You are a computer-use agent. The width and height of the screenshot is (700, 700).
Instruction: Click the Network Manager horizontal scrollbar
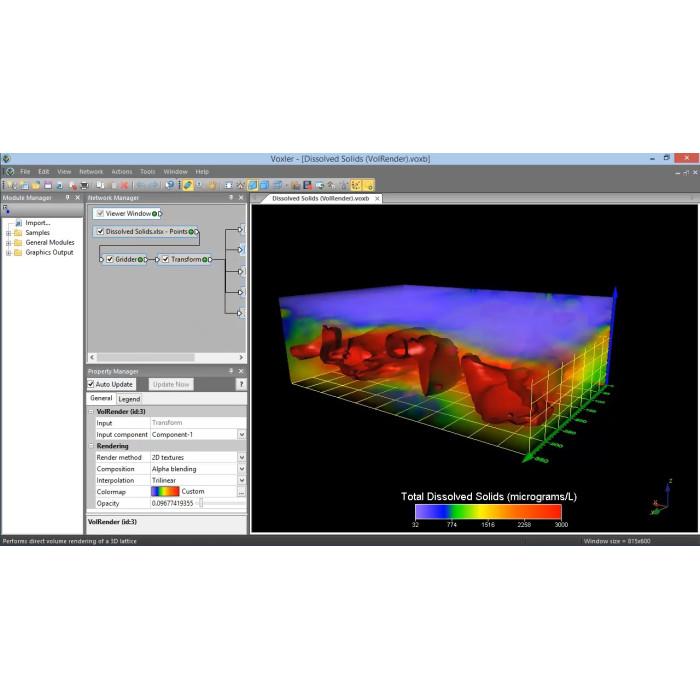pos(166,357)
